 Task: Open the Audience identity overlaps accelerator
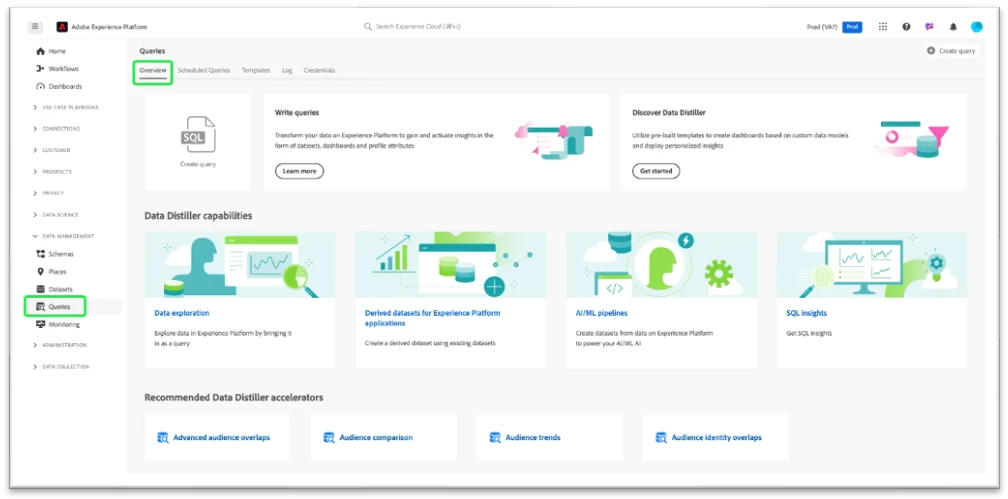click(717, 438)
